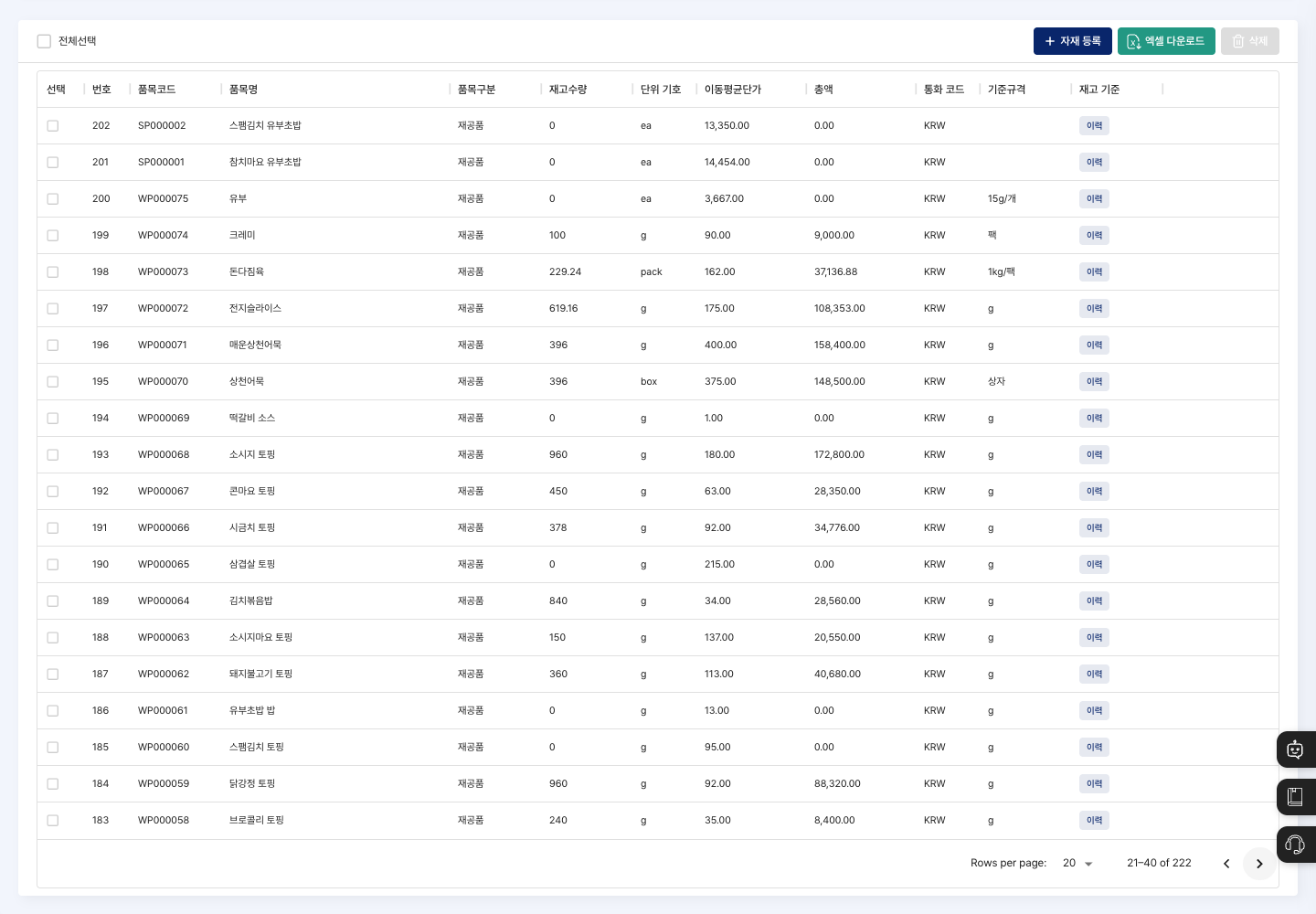Viewport: 1316px width, 914px height.
Task: Click the 21–40 of 222 pagination text
Action: pos(1159,863)
